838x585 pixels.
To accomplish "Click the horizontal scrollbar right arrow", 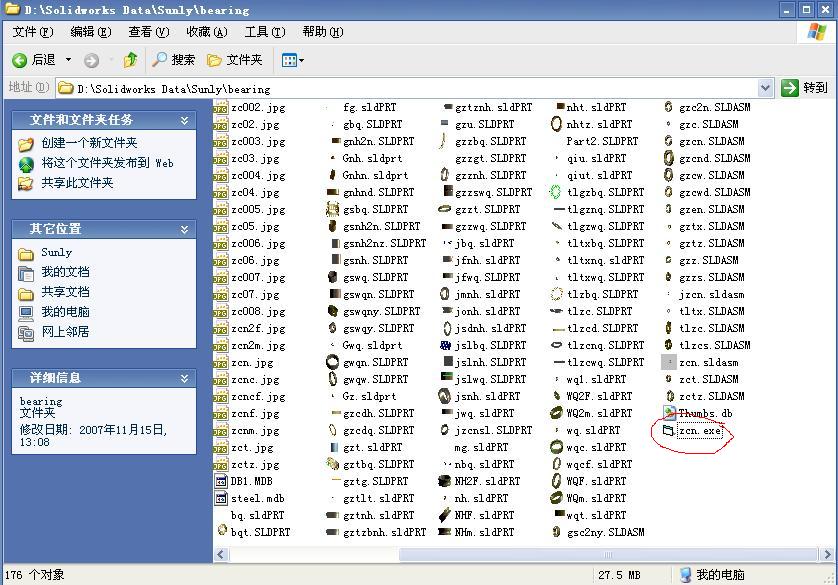I will (827, 555).
